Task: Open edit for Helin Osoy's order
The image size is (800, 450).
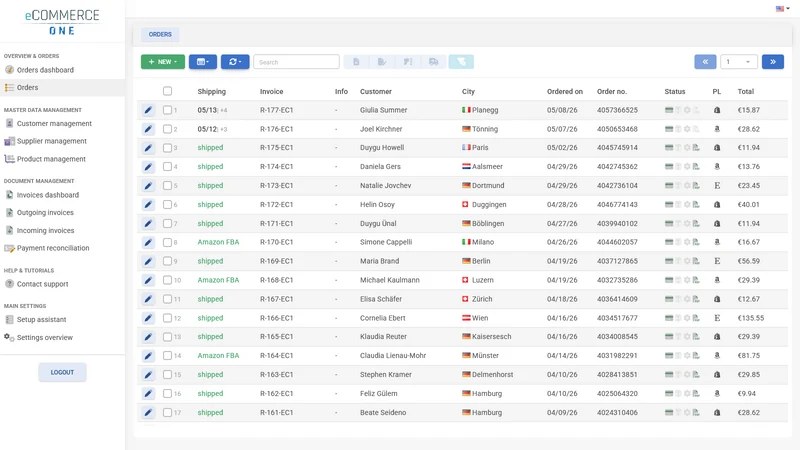Action: pyautogui.click(x=148, y=205)
